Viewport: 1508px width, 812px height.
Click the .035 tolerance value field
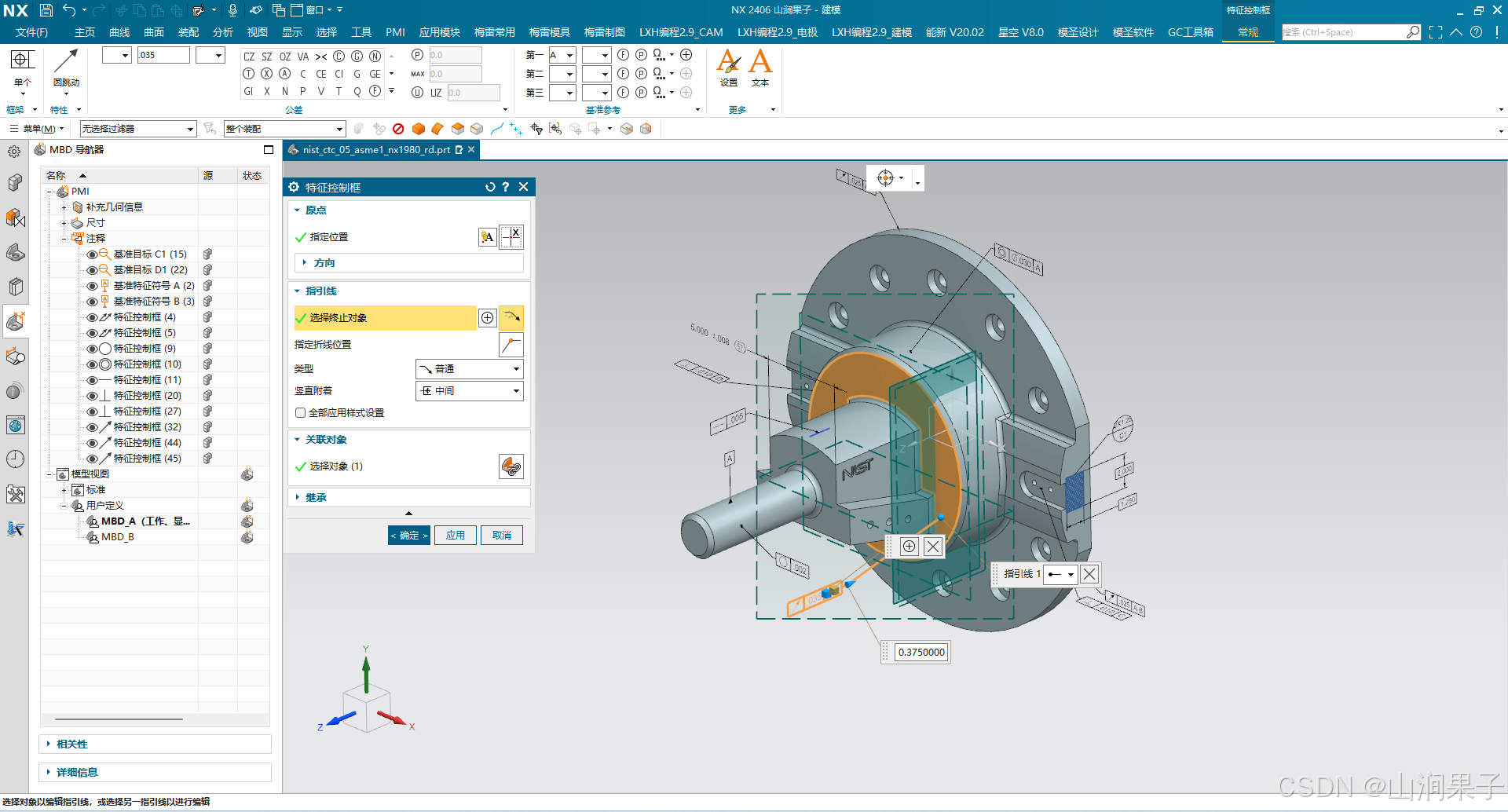tap(163, 55)
